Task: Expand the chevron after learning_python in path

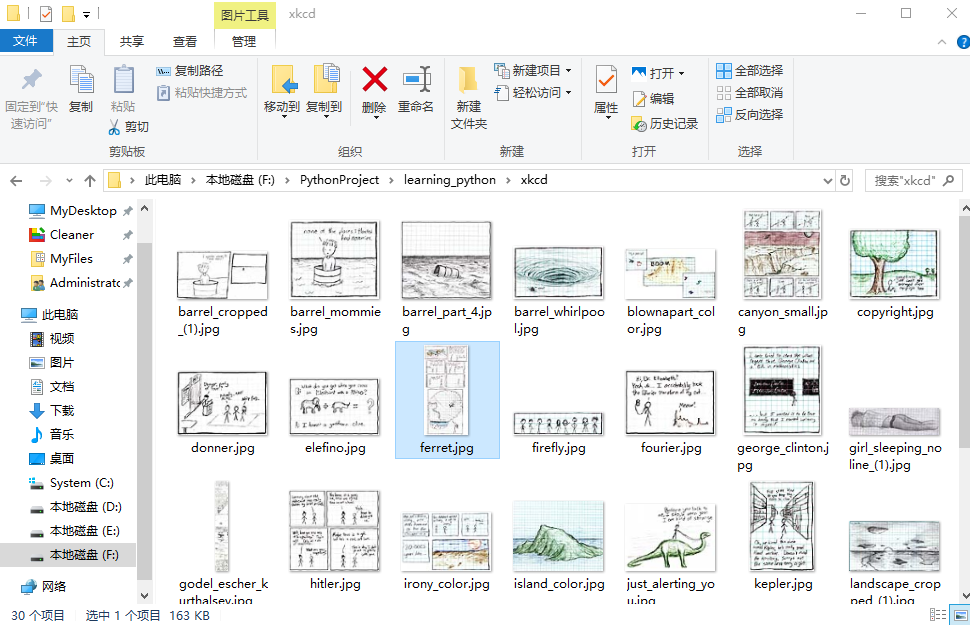Action: coord(508,180)
